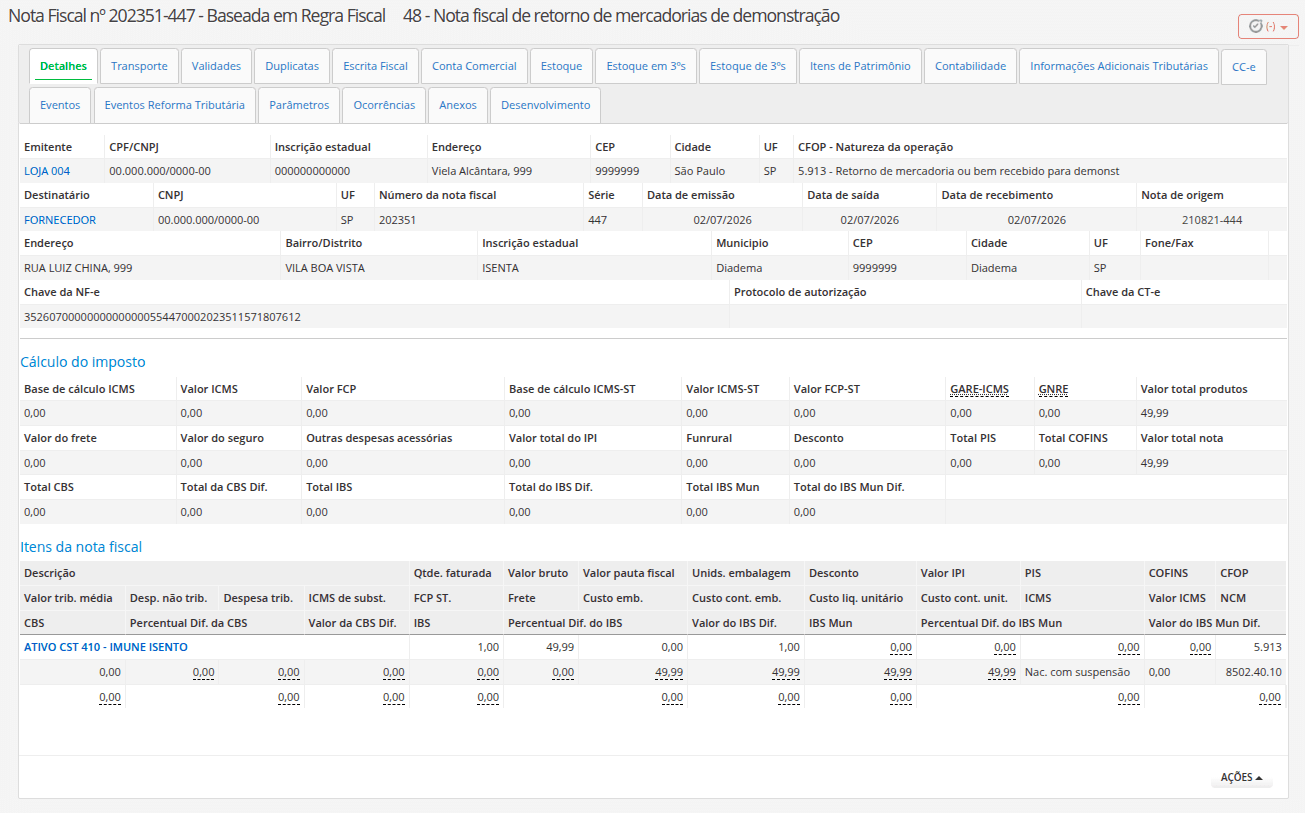Switch to the Contabilidade tab
The width and height of the screenshot is (1305, 813).
click(x=970, y=66)
